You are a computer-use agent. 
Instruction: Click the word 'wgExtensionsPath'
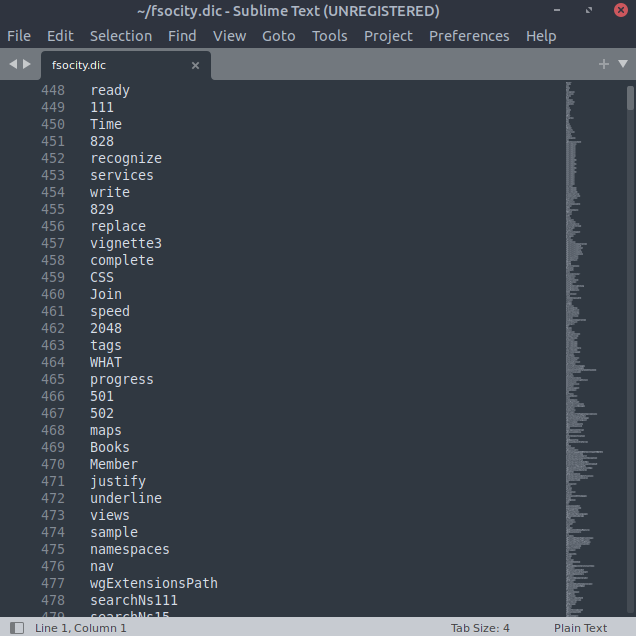[x=154, y=584]
